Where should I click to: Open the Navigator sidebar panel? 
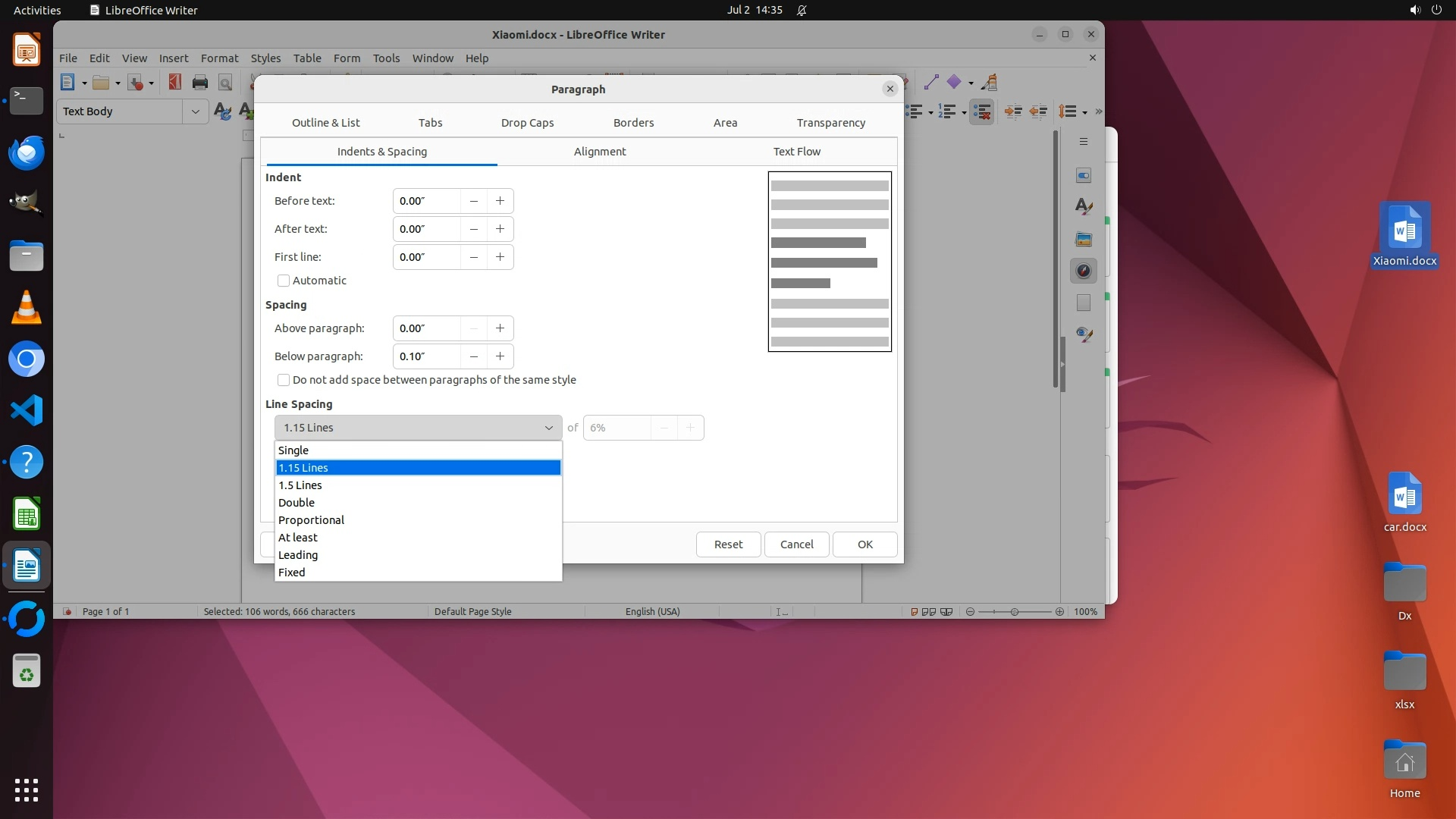[x=1084, y=271]
